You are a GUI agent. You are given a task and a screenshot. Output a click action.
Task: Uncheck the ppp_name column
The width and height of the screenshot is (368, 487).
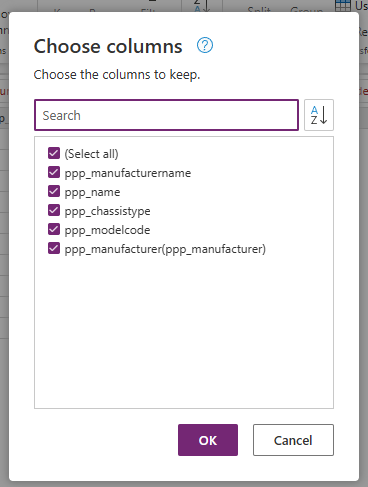(x=54, y=191)
